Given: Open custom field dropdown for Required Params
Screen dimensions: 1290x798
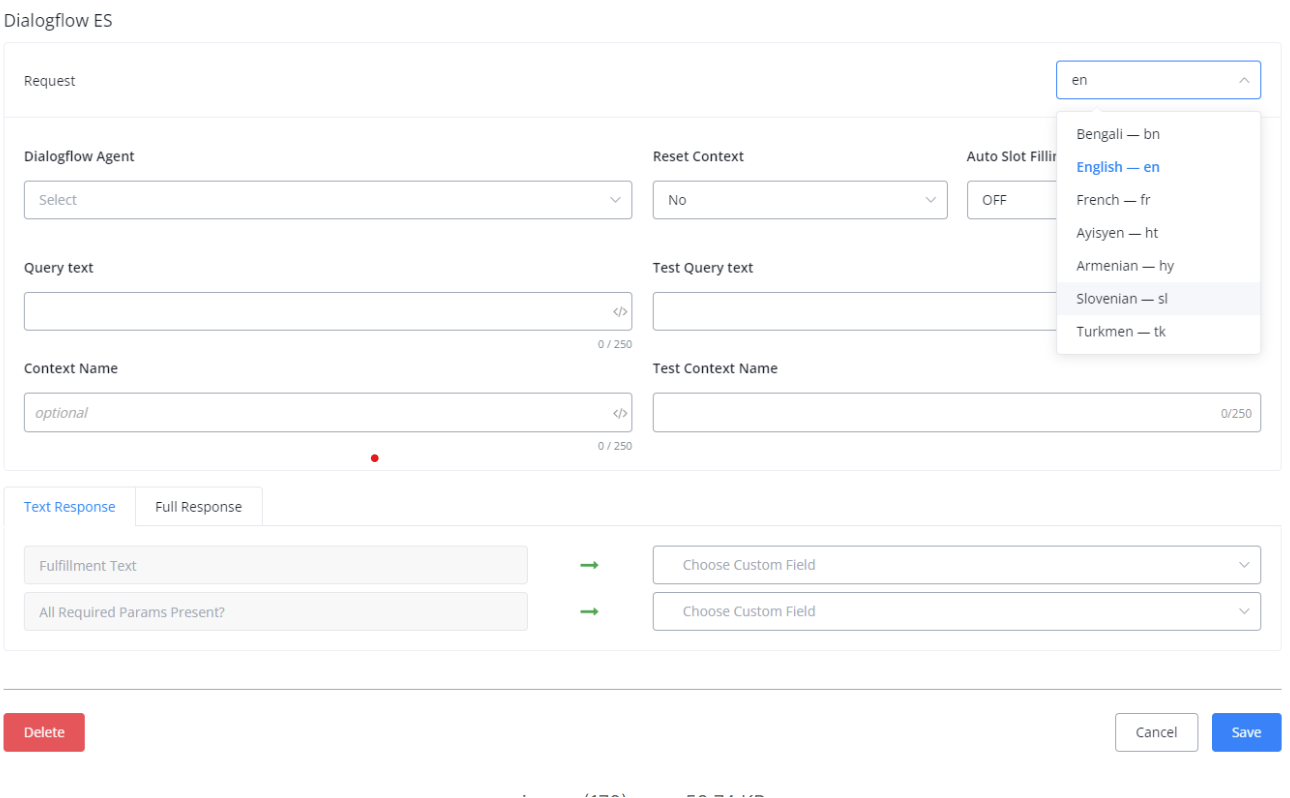Looking at the screenshot, I should [x=957, y=611].
